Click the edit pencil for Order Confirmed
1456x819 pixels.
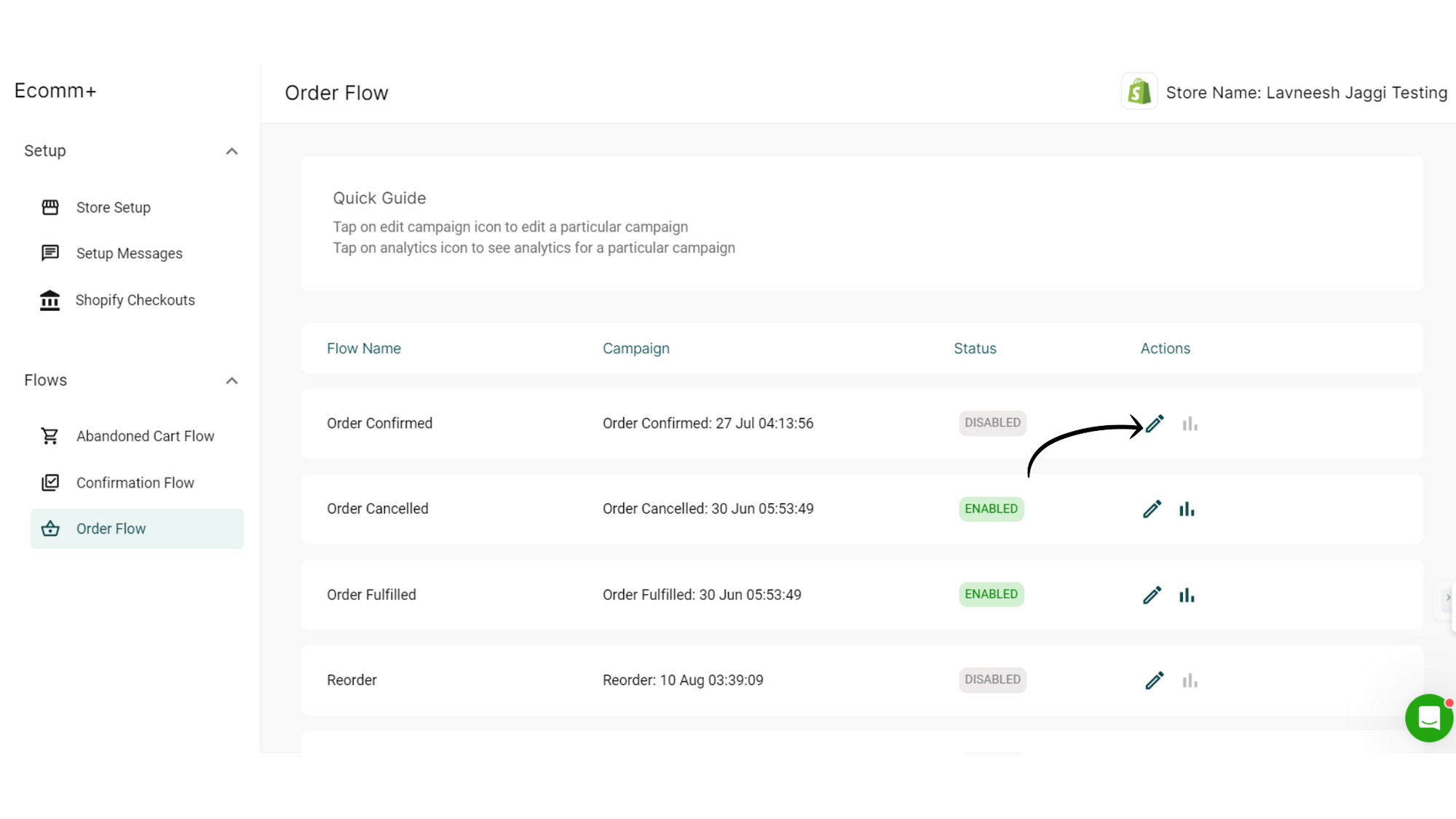(x=1154, y=423)
